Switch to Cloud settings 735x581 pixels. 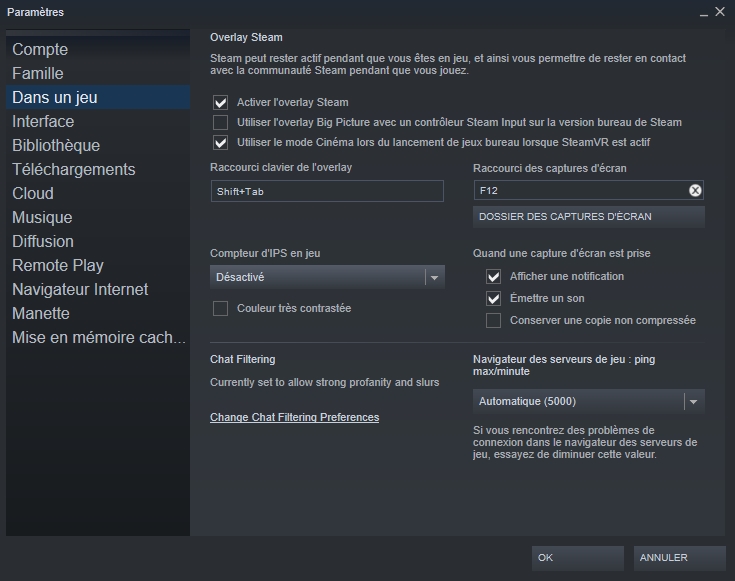pos(98,193)
